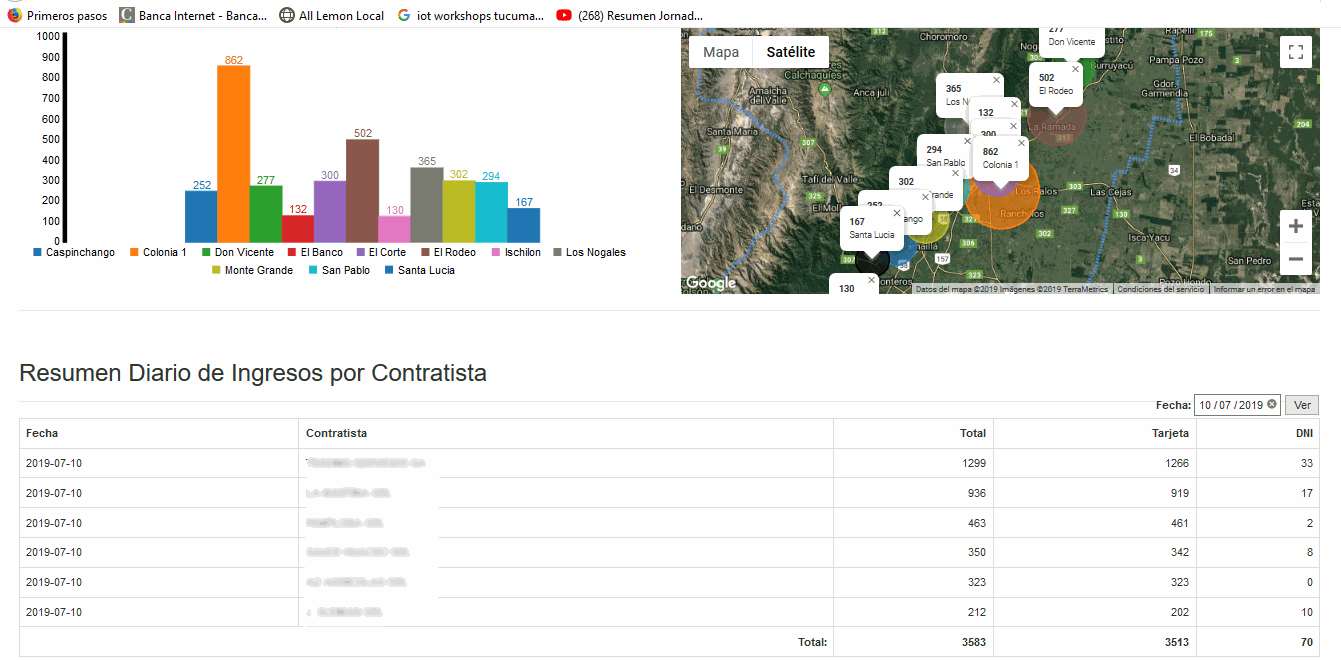Viewport: 1341px width, 660px height.
Task: Clear the selected date using the circular X icon
Action: coord(1271,404)
